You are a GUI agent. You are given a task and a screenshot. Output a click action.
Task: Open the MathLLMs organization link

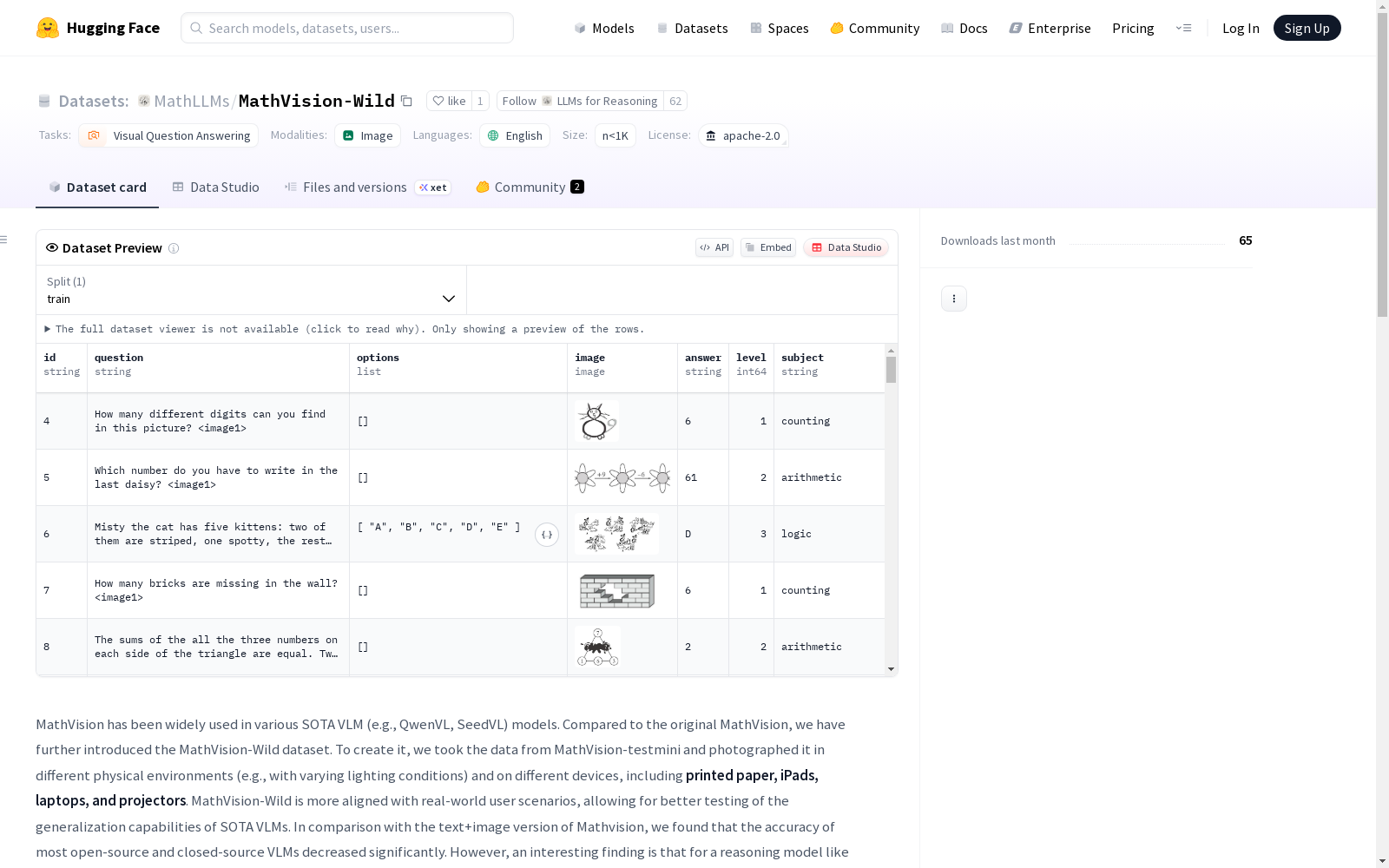pos(192,101)
